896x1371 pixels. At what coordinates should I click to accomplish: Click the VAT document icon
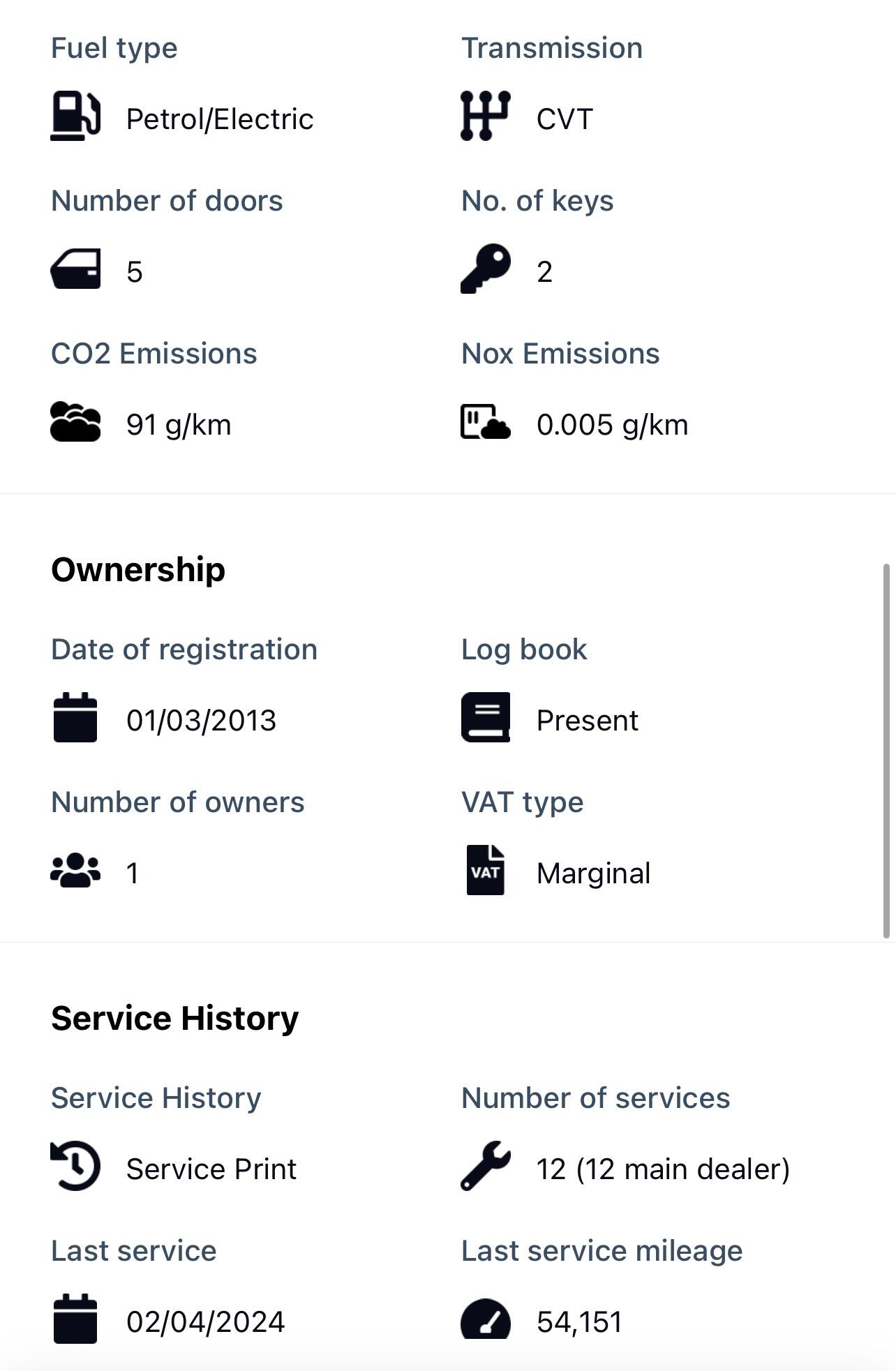coord(485,870)
